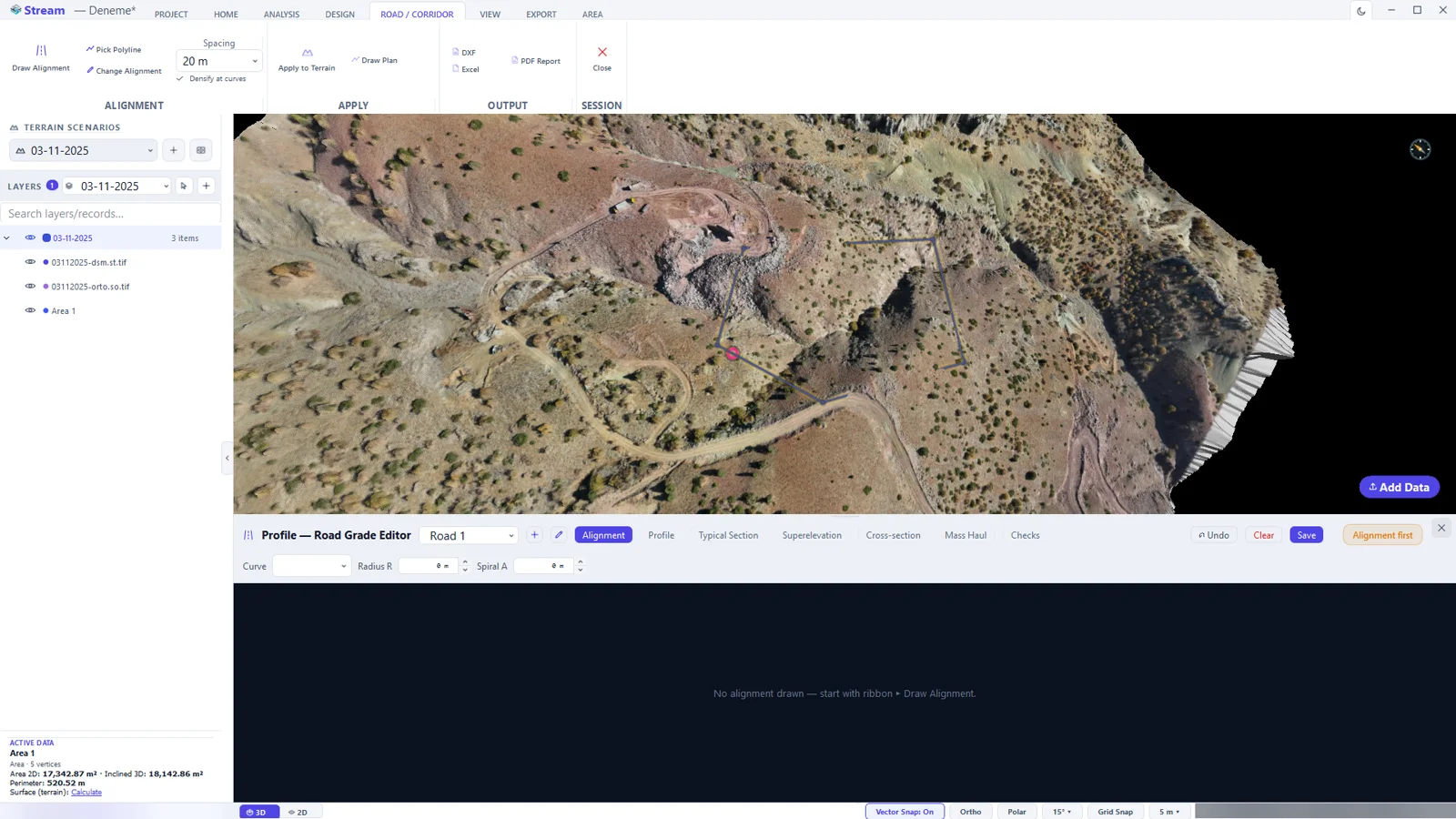The image size is (1456, 819).
Task: Open the Typical Section tab
Action: pyautogui.click(x=728, y=535)
